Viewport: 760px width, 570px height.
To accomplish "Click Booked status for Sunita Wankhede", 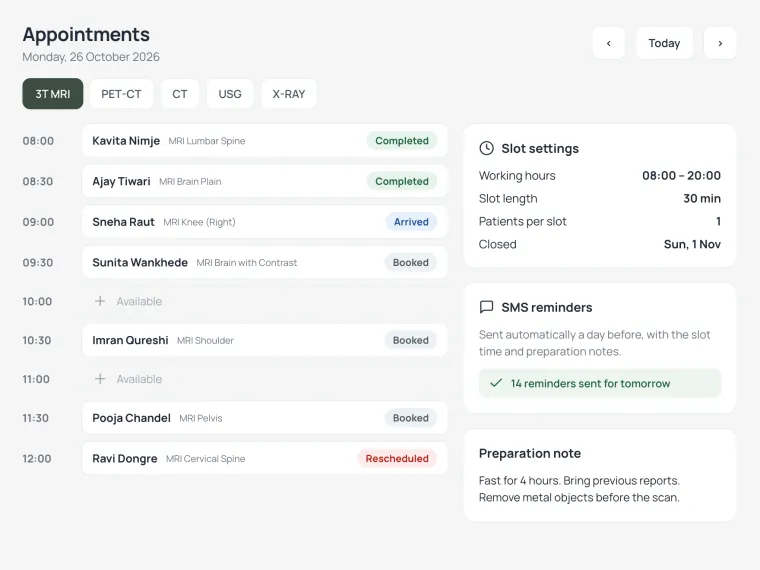I will click(x=411, y=262).
